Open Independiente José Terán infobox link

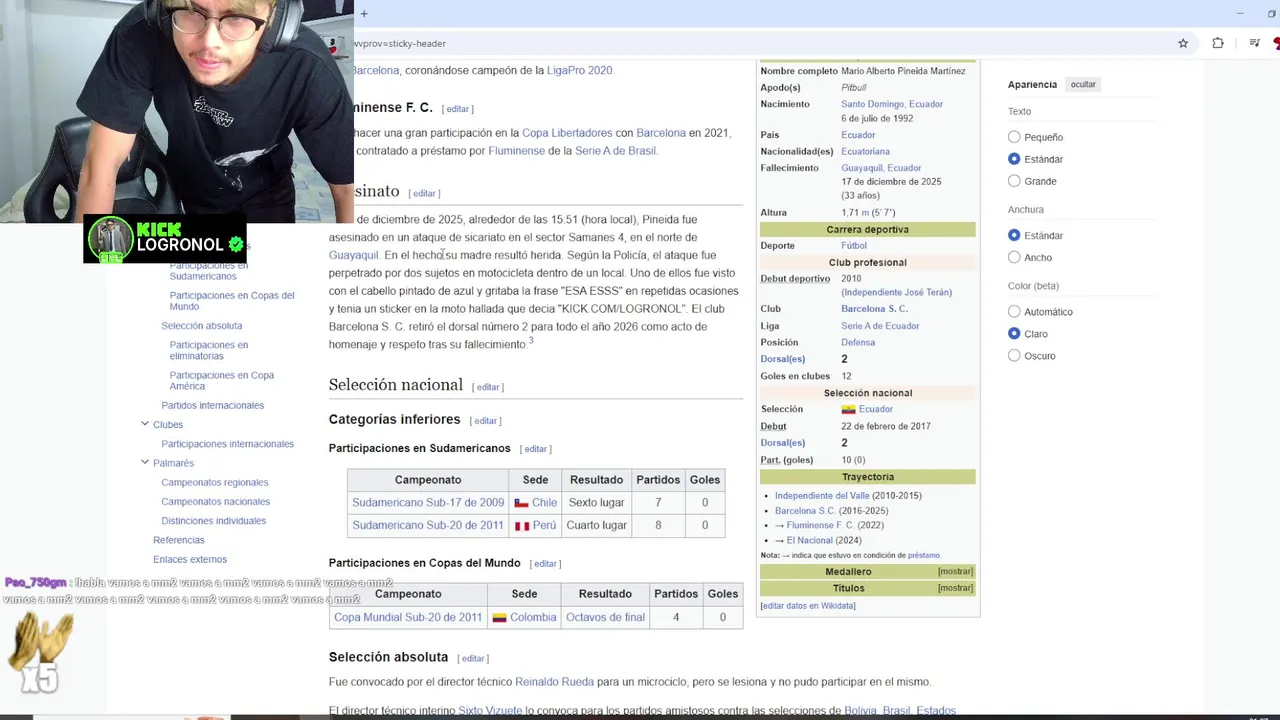[897, 293]
